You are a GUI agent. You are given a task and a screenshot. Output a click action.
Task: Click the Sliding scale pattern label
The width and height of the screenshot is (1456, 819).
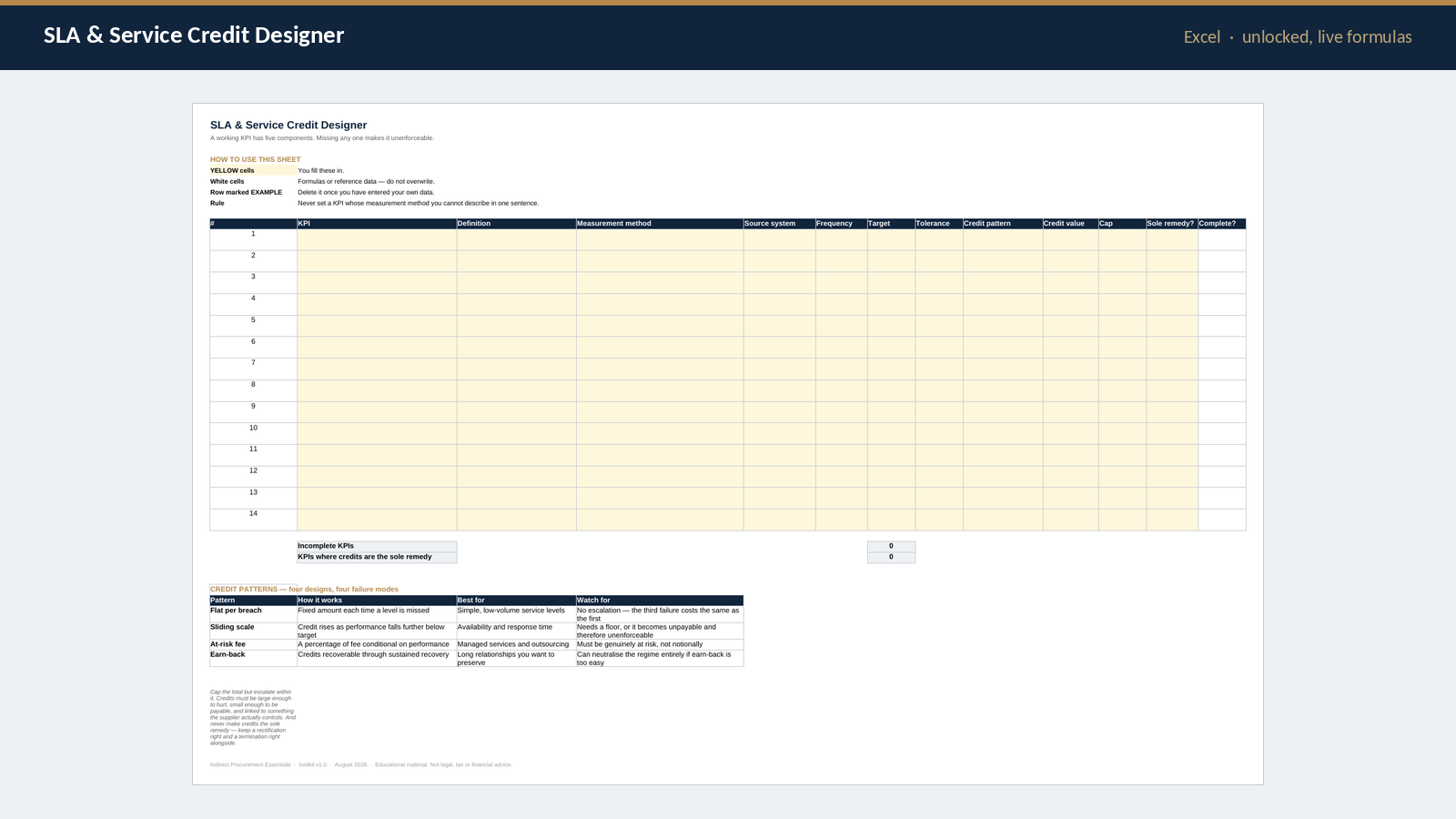pyautogui.click(x=232, y=627)
